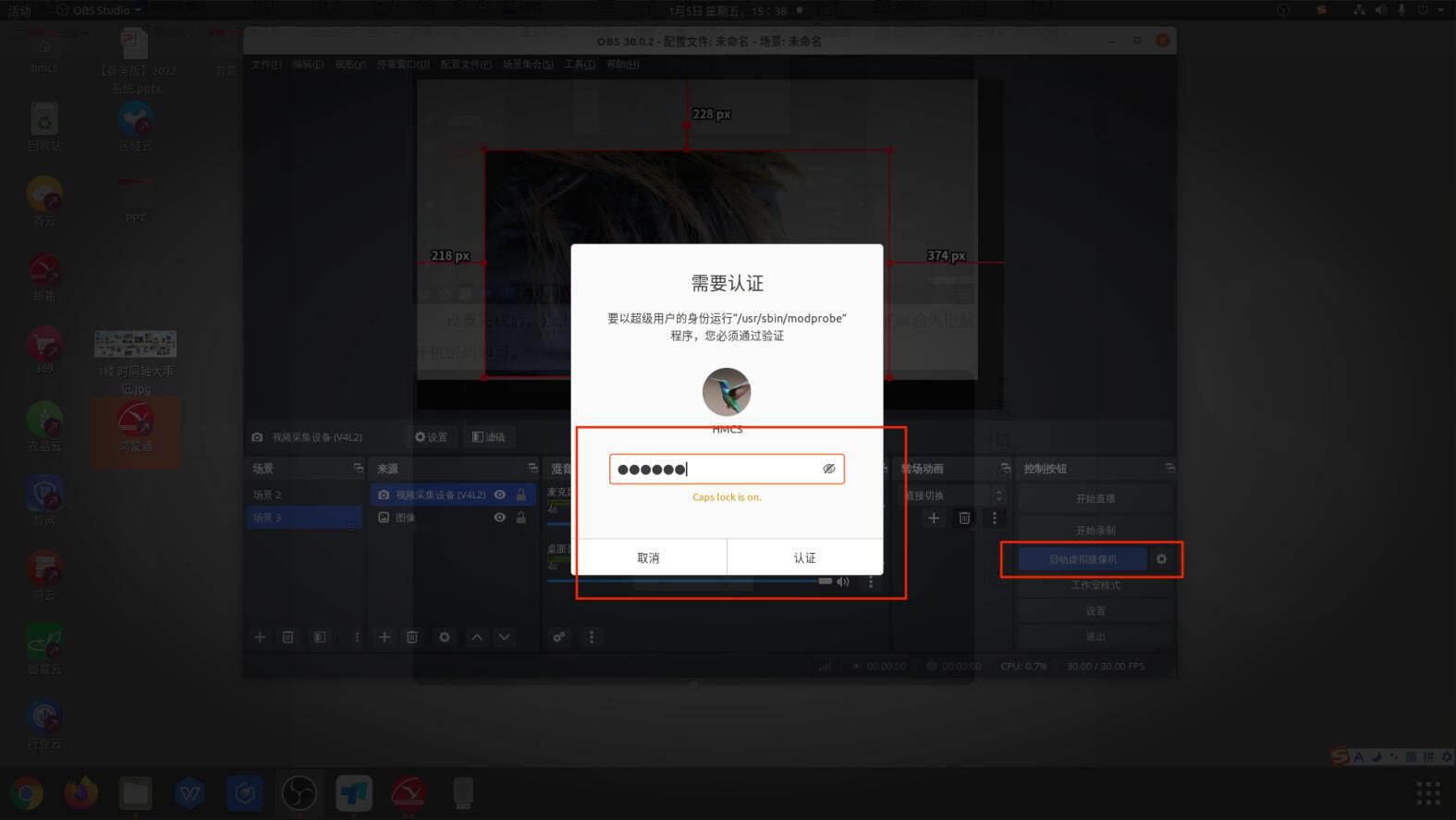
Task: Open source properties gear in sources toolbar
Action: point(445,637)
